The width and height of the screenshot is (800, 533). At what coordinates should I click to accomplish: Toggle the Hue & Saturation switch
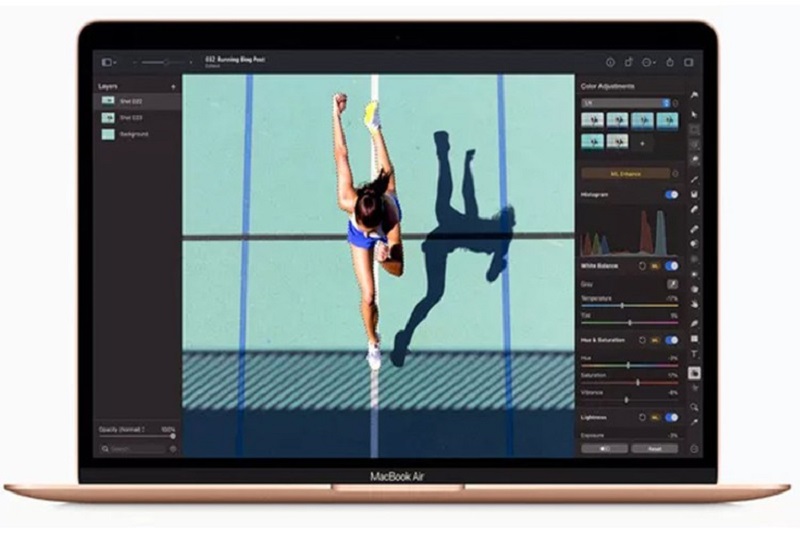(672, 340)
